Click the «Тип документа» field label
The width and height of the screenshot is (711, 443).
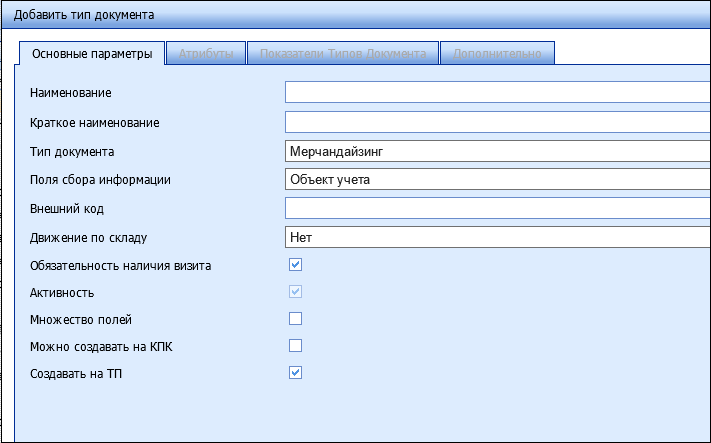pyautogui.click(x=73, y=152)
